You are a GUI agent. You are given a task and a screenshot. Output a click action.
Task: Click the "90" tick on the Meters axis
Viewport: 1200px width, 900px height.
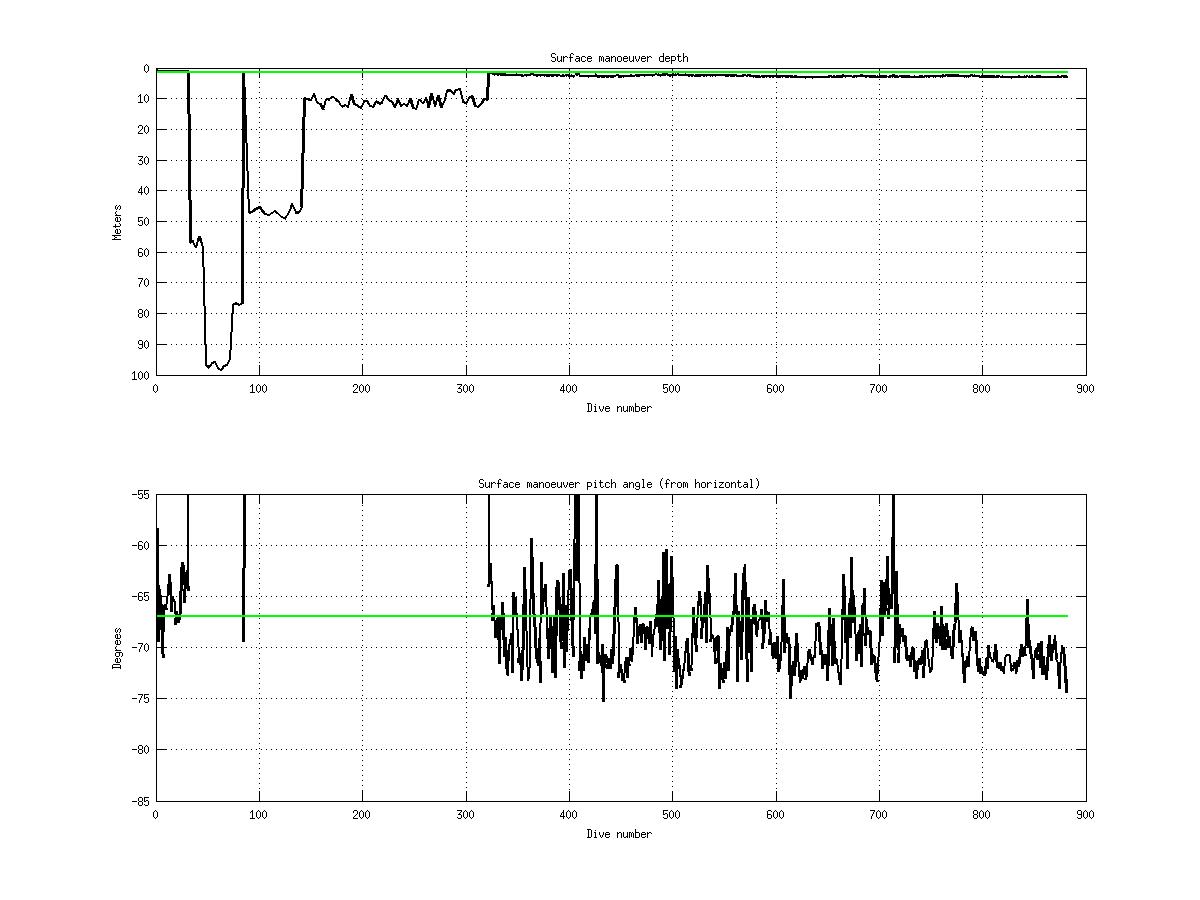click(144, 344)
